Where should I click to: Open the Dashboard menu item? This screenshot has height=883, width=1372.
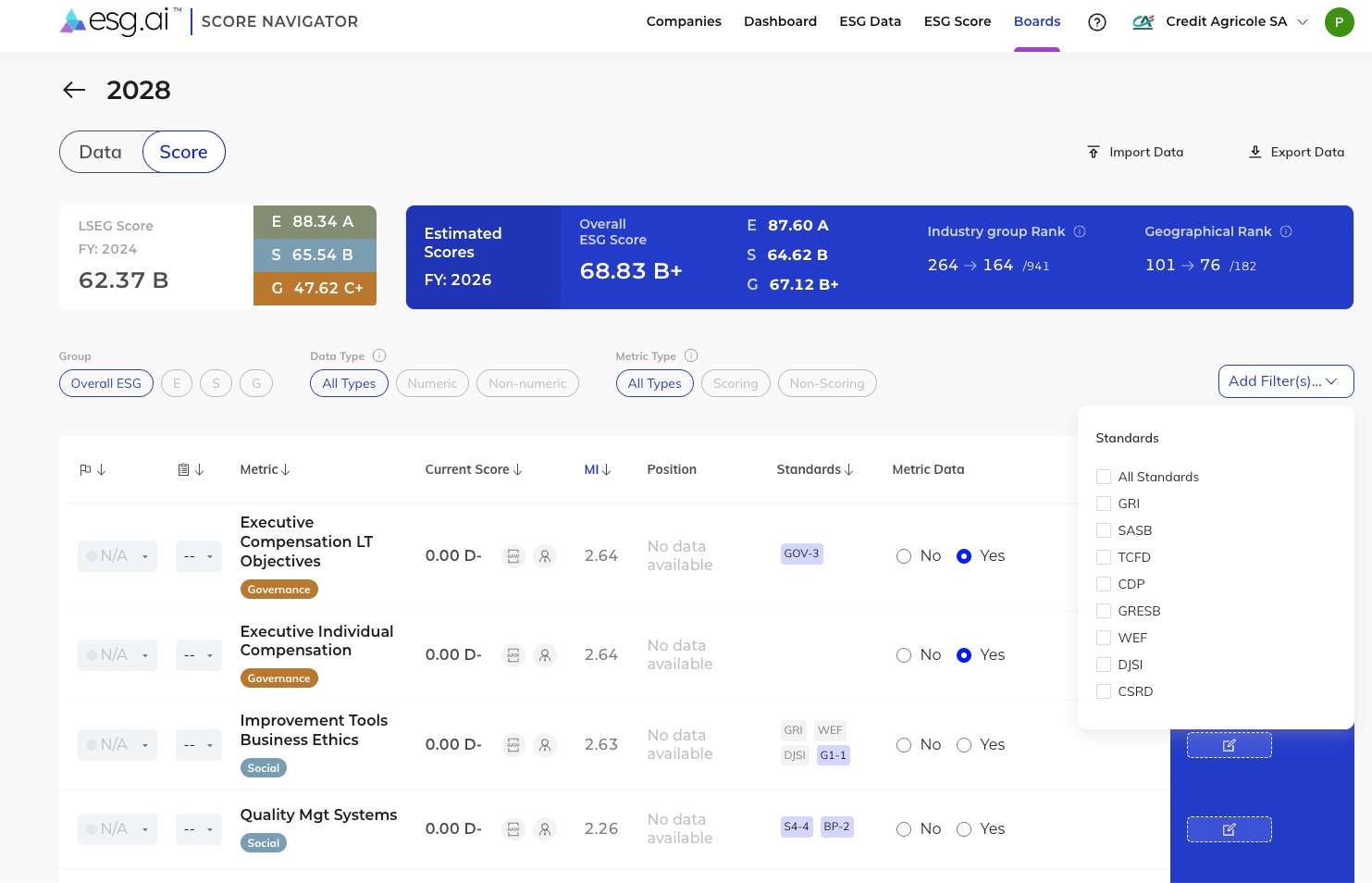pyautogui.click(x=780, y=21)
